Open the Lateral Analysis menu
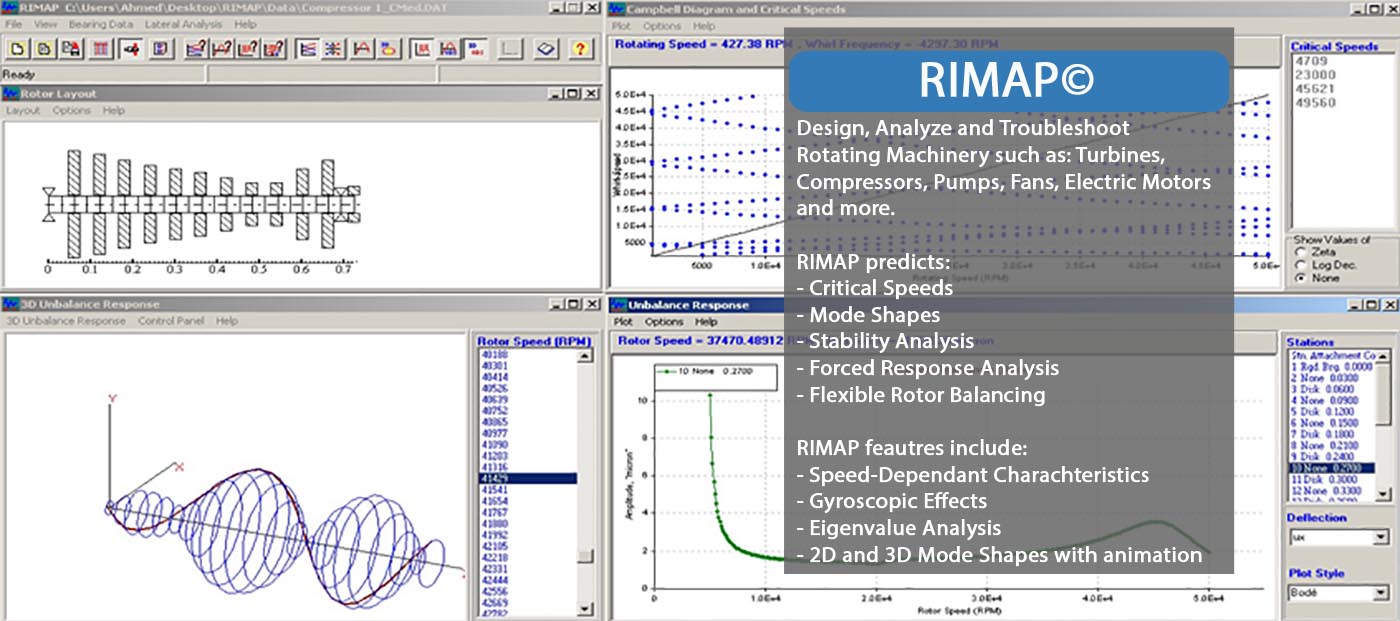Viewport: 1400px width, 621px height. [x=186, y=23]
